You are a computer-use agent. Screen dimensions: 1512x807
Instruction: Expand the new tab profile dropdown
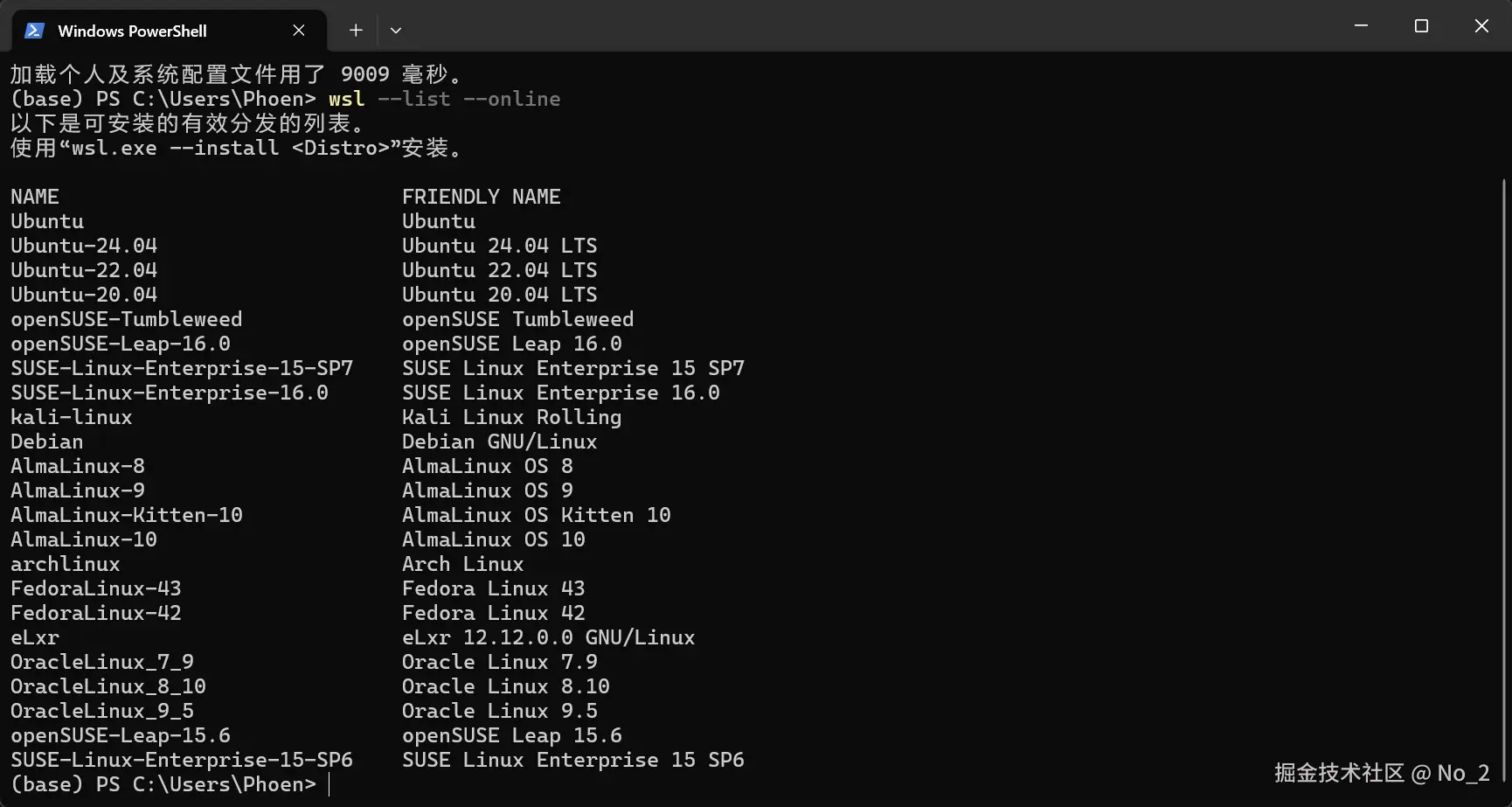[x=396, y=31]
